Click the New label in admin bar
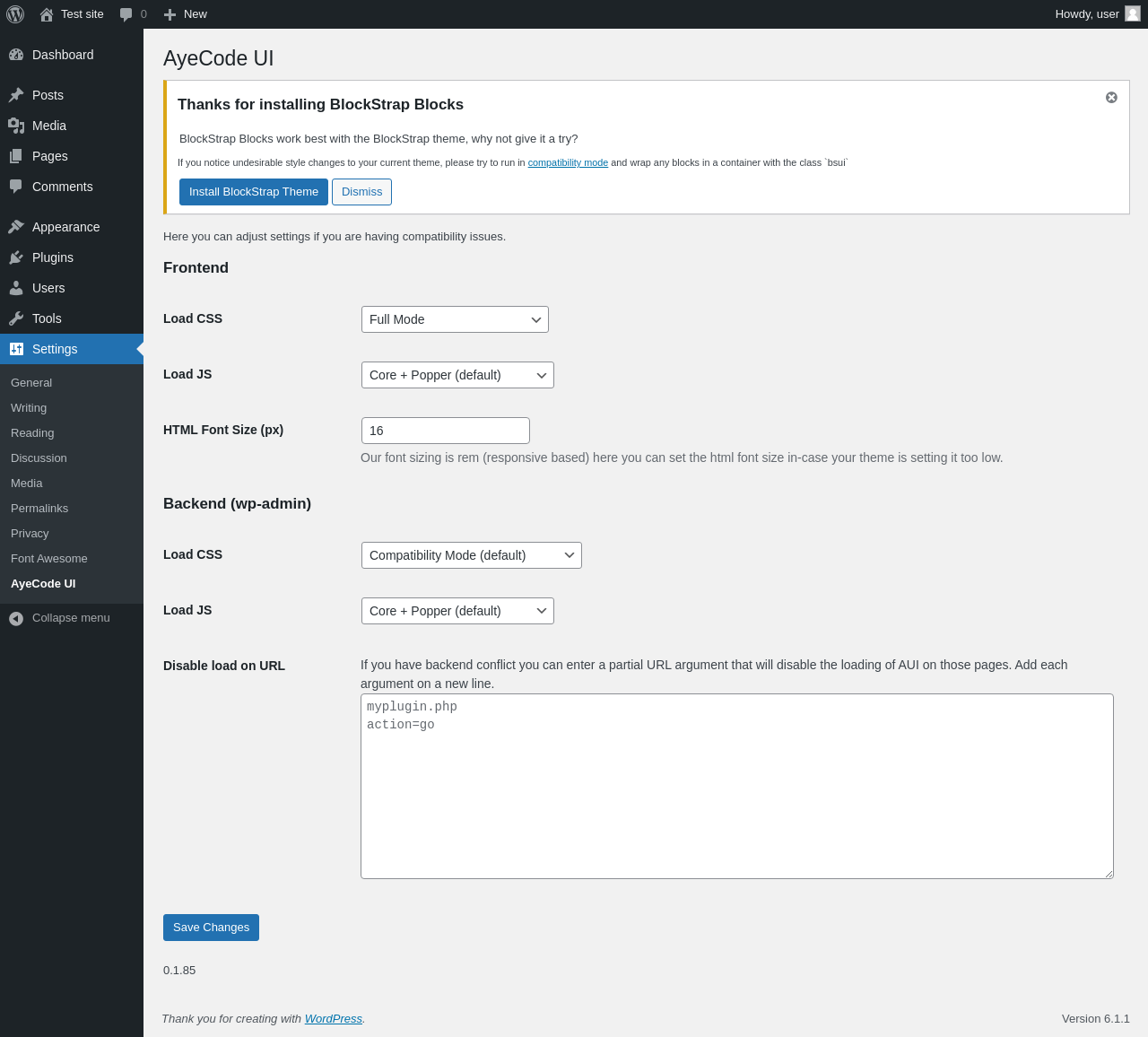Image resolution: width=1148 pixels, height=1037 pixels. 196,14
